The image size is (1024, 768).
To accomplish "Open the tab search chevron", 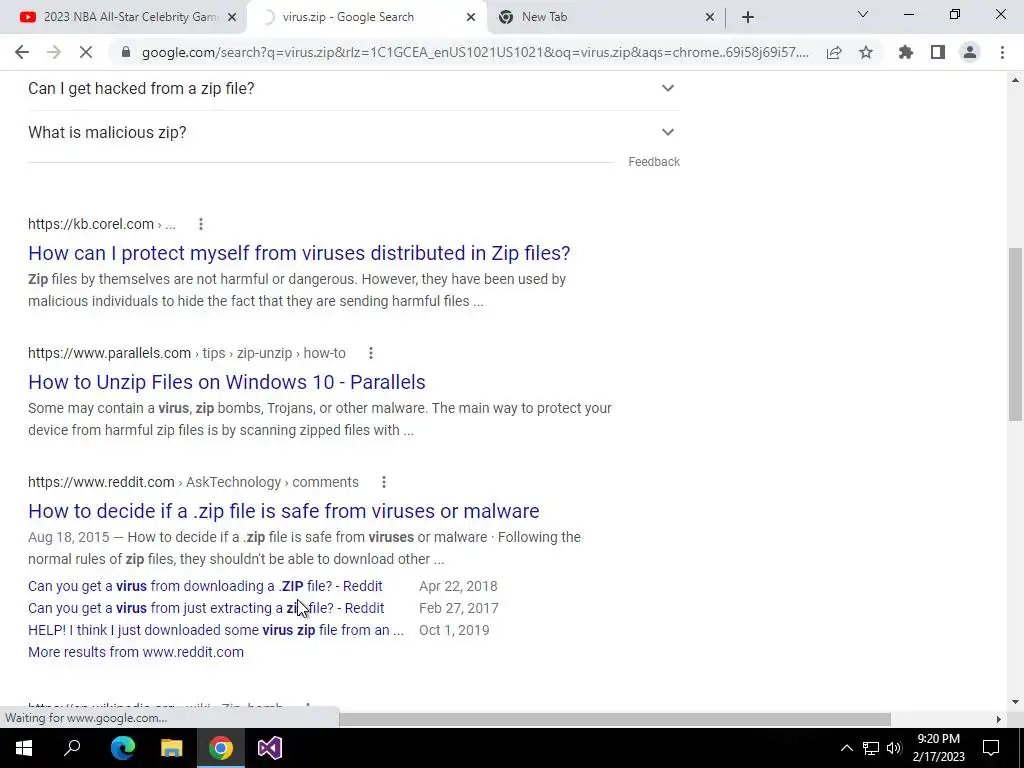I will pyautogui.click(x=863, y=14).
